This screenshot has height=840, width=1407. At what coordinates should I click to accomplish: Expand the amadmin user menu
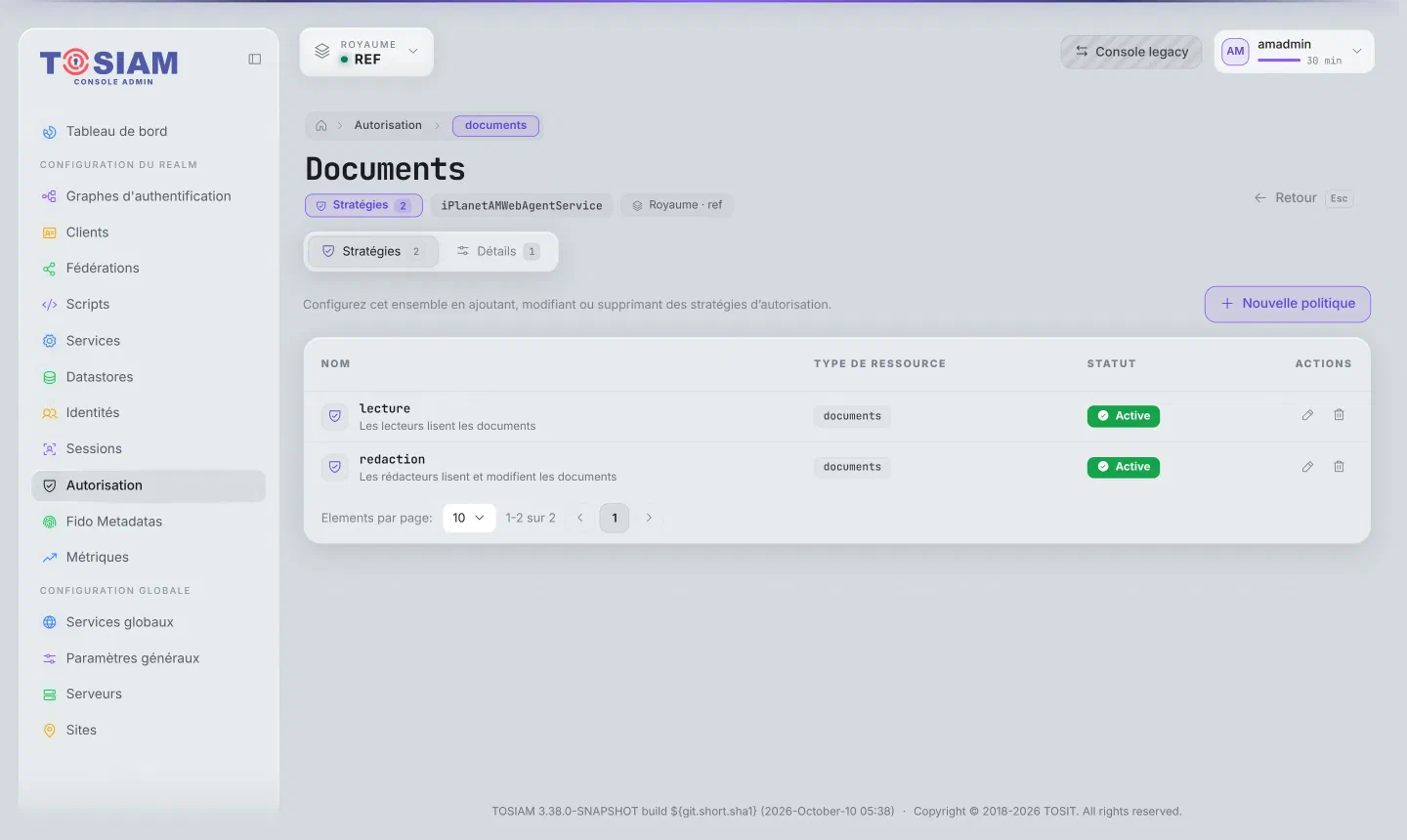tap(1295, 52)
